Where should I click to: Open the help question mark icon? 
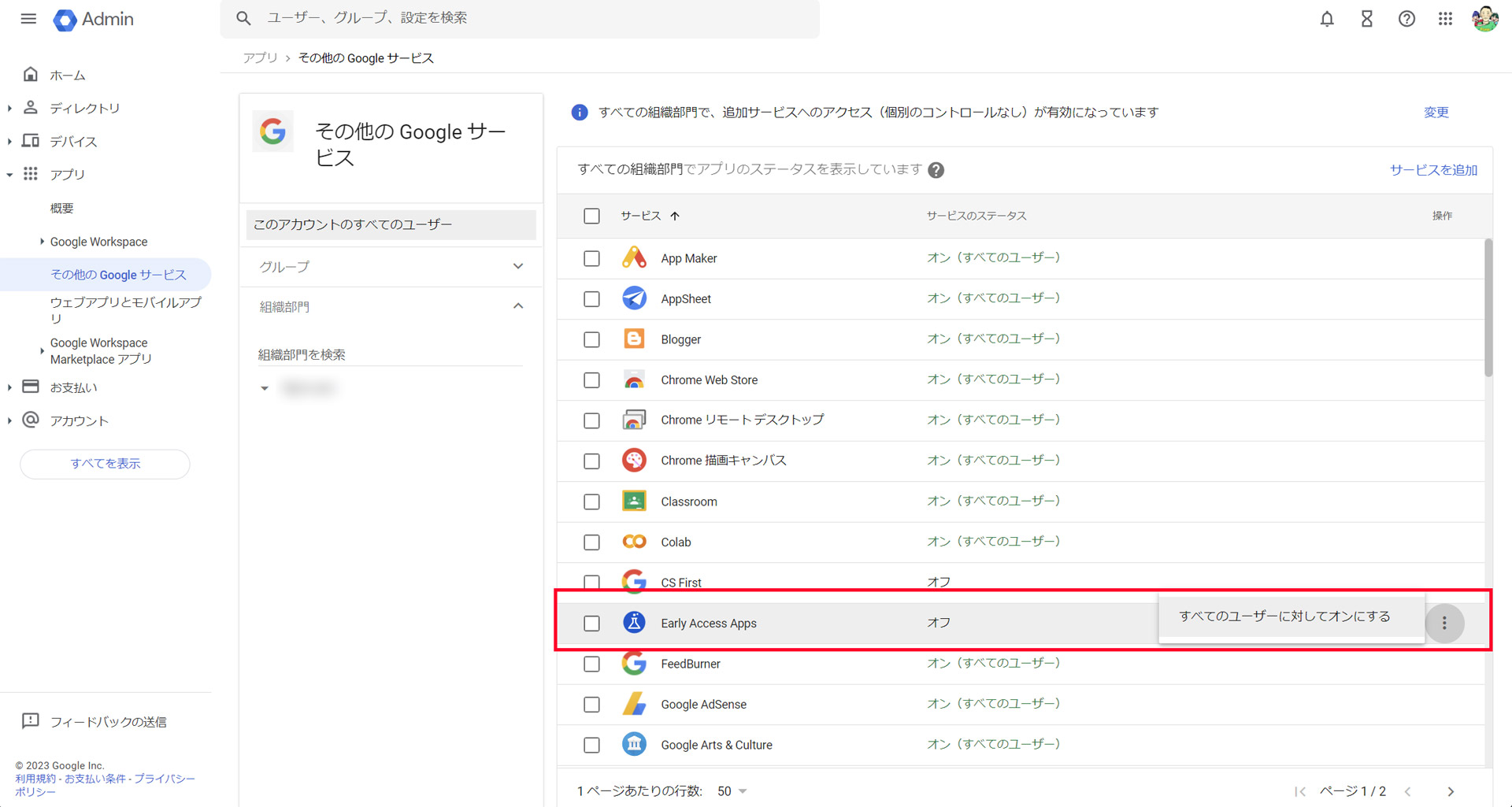tap(1406, 19)
